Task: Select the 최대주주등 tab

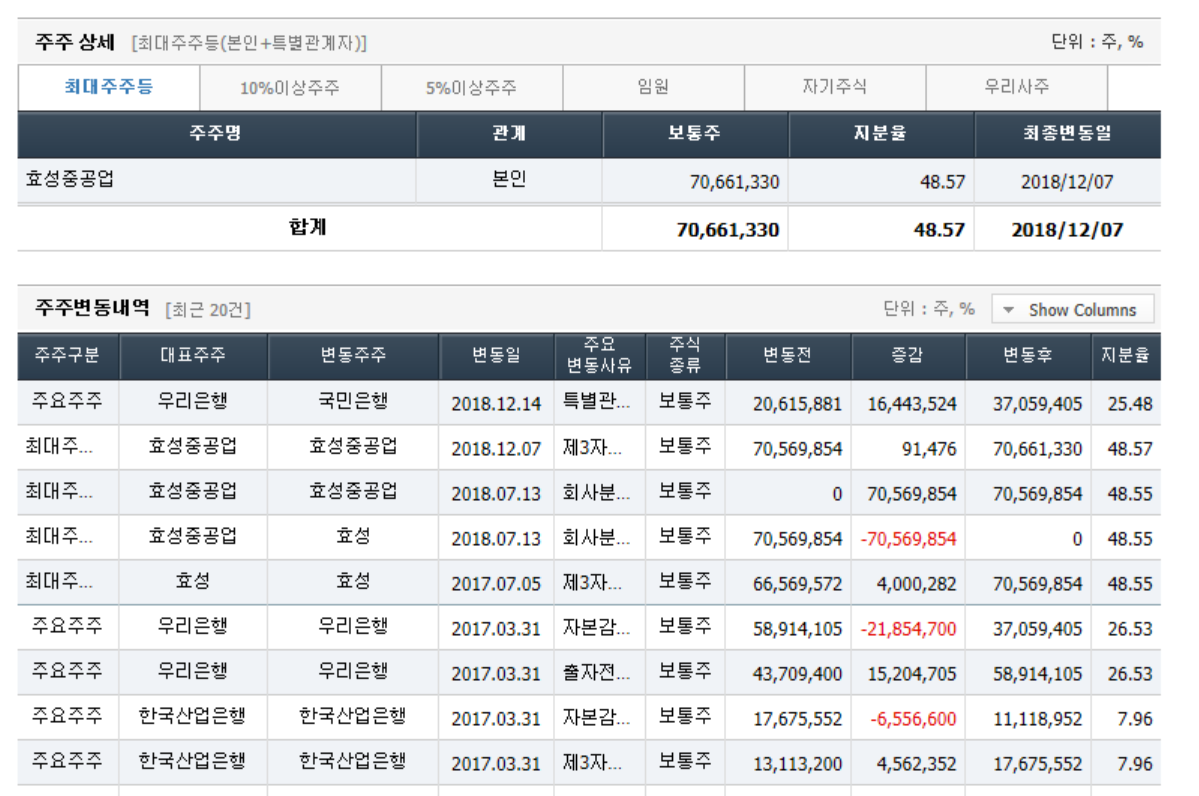Action: click(x=109, y=87)
